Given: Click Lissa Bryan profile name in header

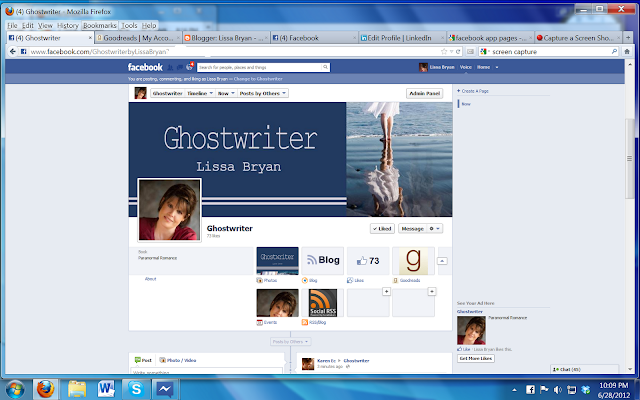Looking at the screenshot, I should coord(442,67).
